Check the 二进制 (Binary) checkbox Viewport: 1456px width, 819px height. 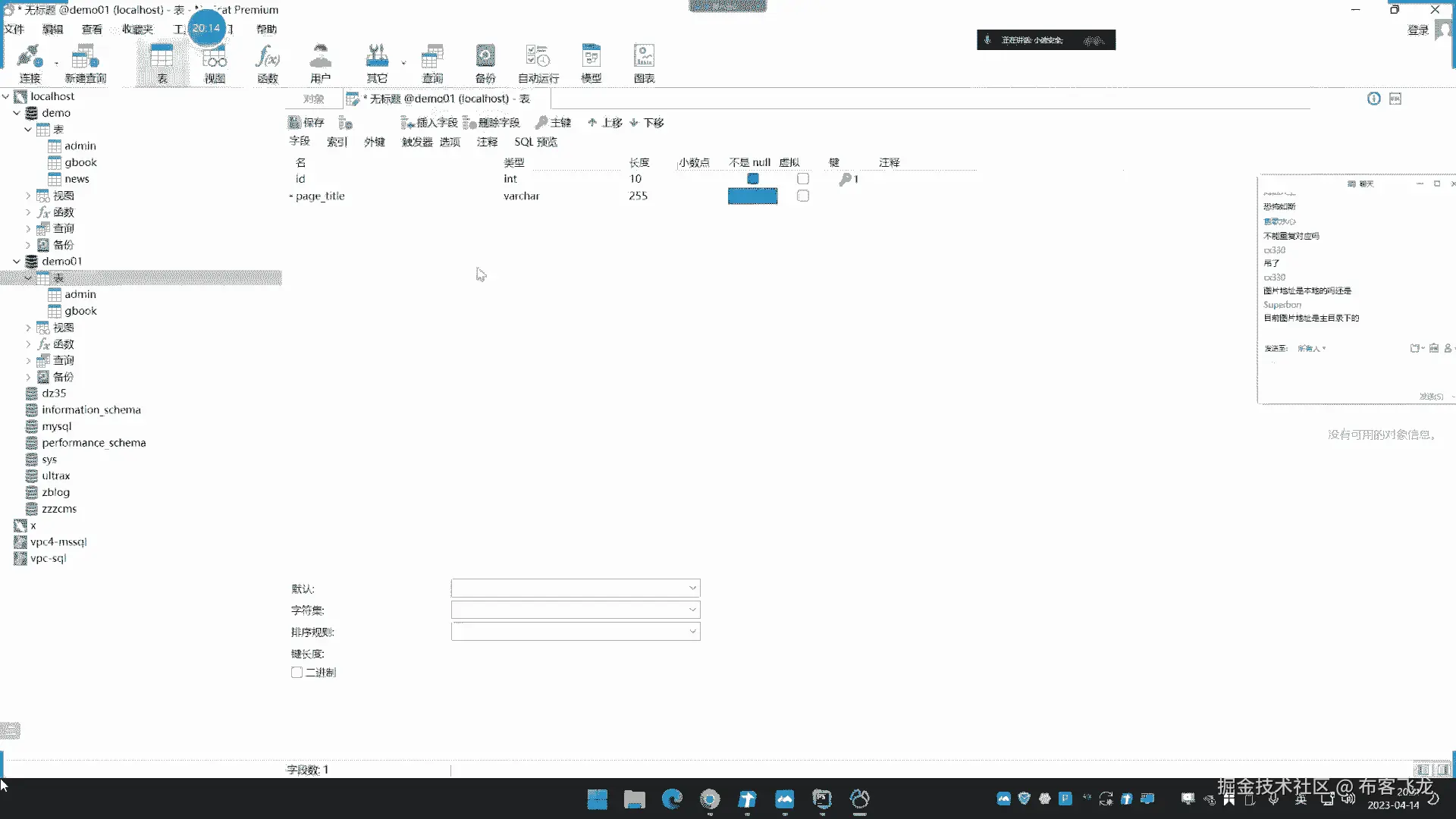[297, 673]
